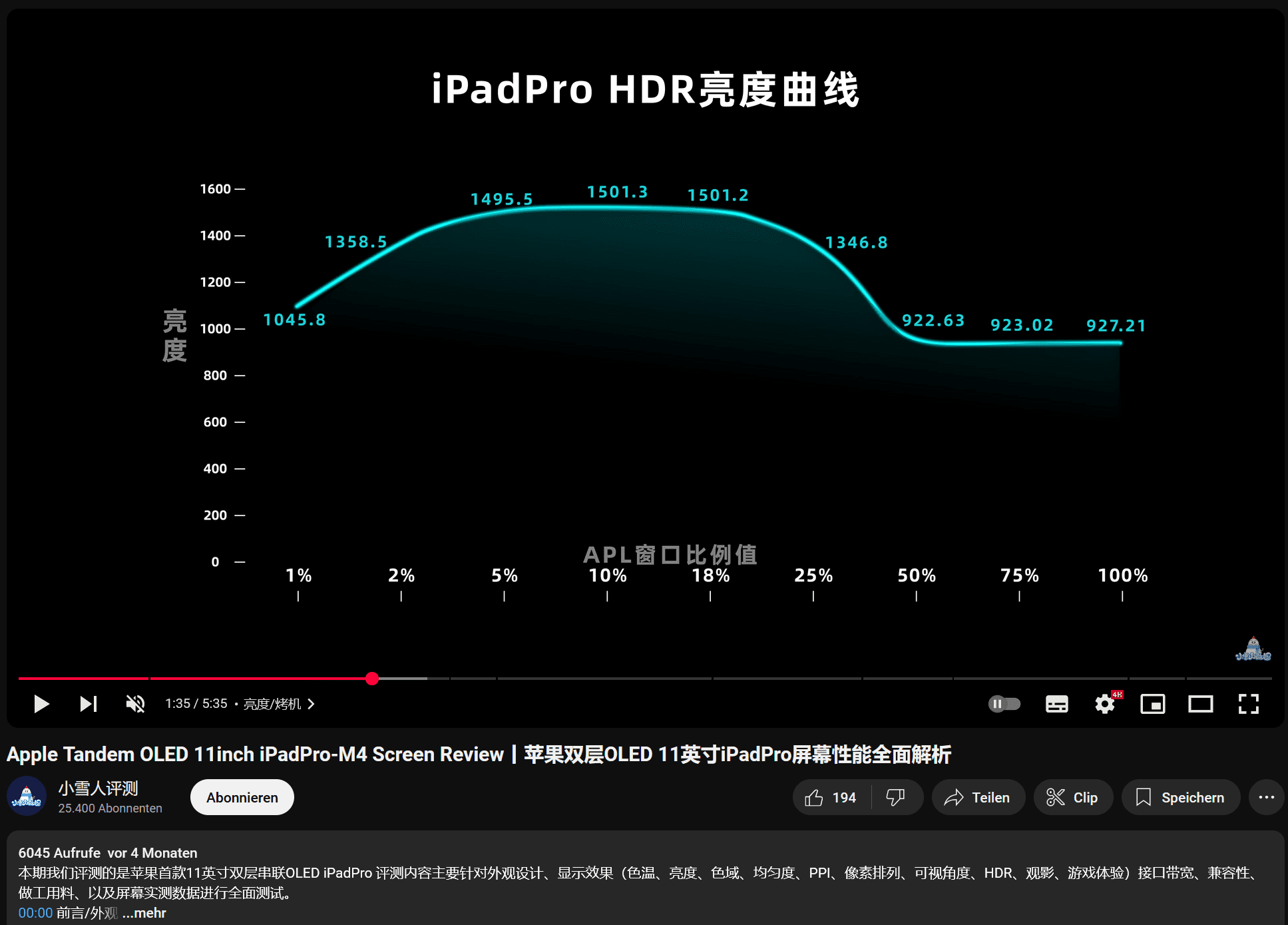Click the iPadPro HDR亮度曲线 chart title
The height and width of the screenshot is (925, 1288).
645,89
